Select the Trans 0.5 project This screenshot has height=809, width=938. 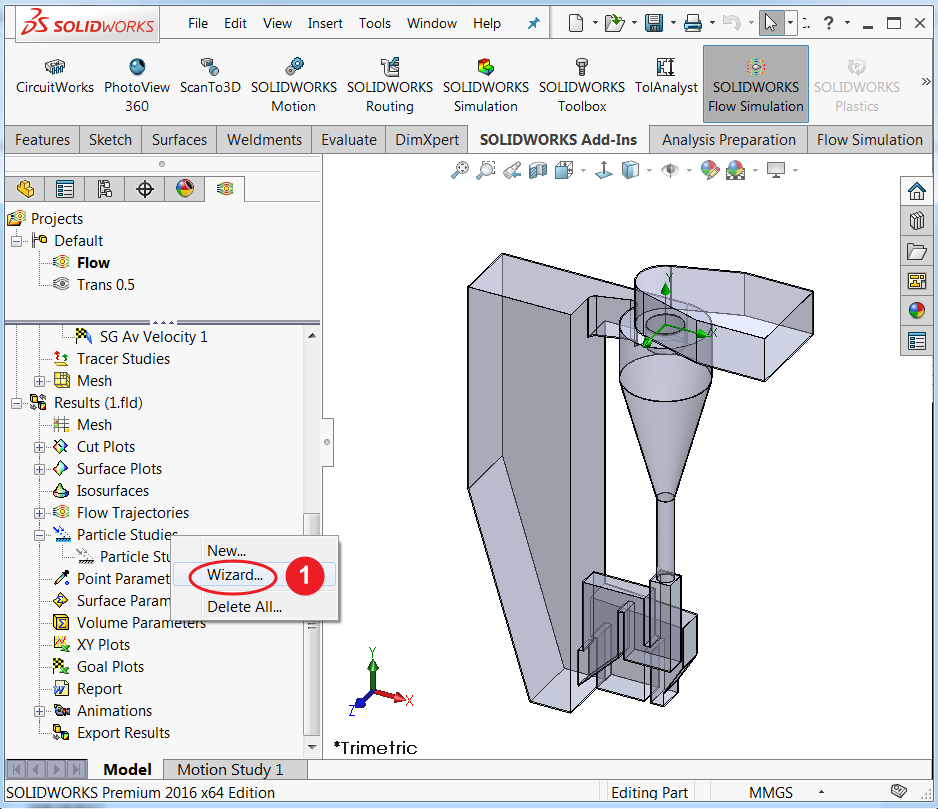106,285
